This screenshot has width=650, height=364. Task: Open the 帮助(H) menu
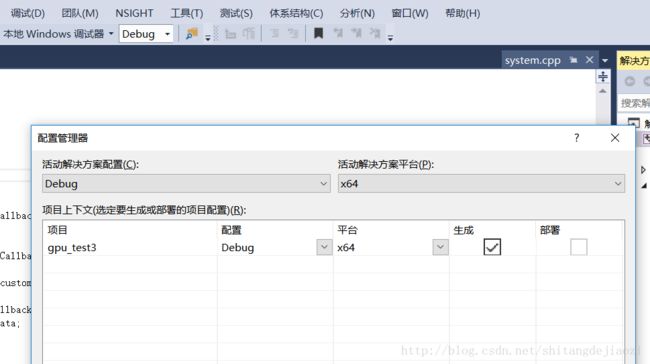462,13
